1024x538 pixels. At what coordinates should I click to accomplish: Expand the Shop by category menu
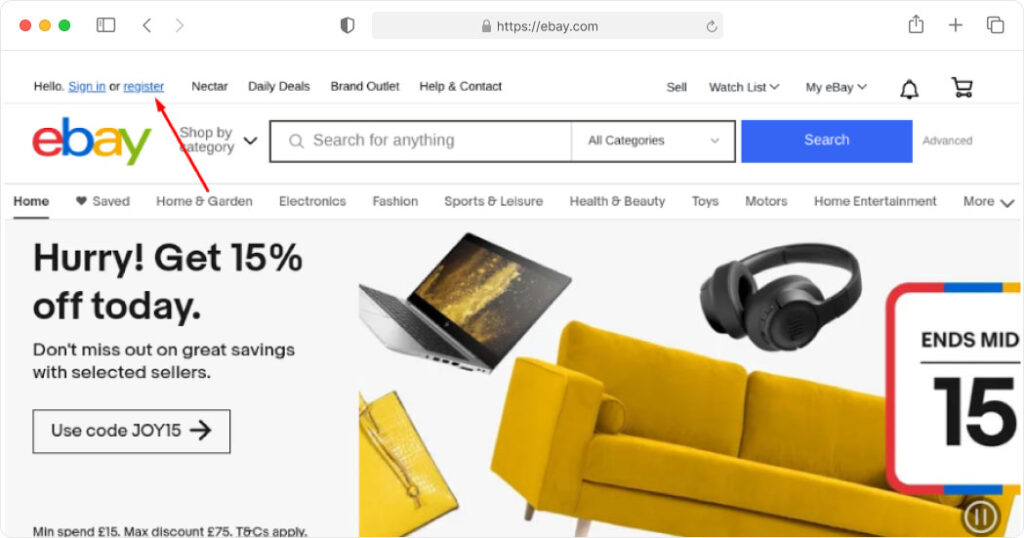[x=218, y=140]
